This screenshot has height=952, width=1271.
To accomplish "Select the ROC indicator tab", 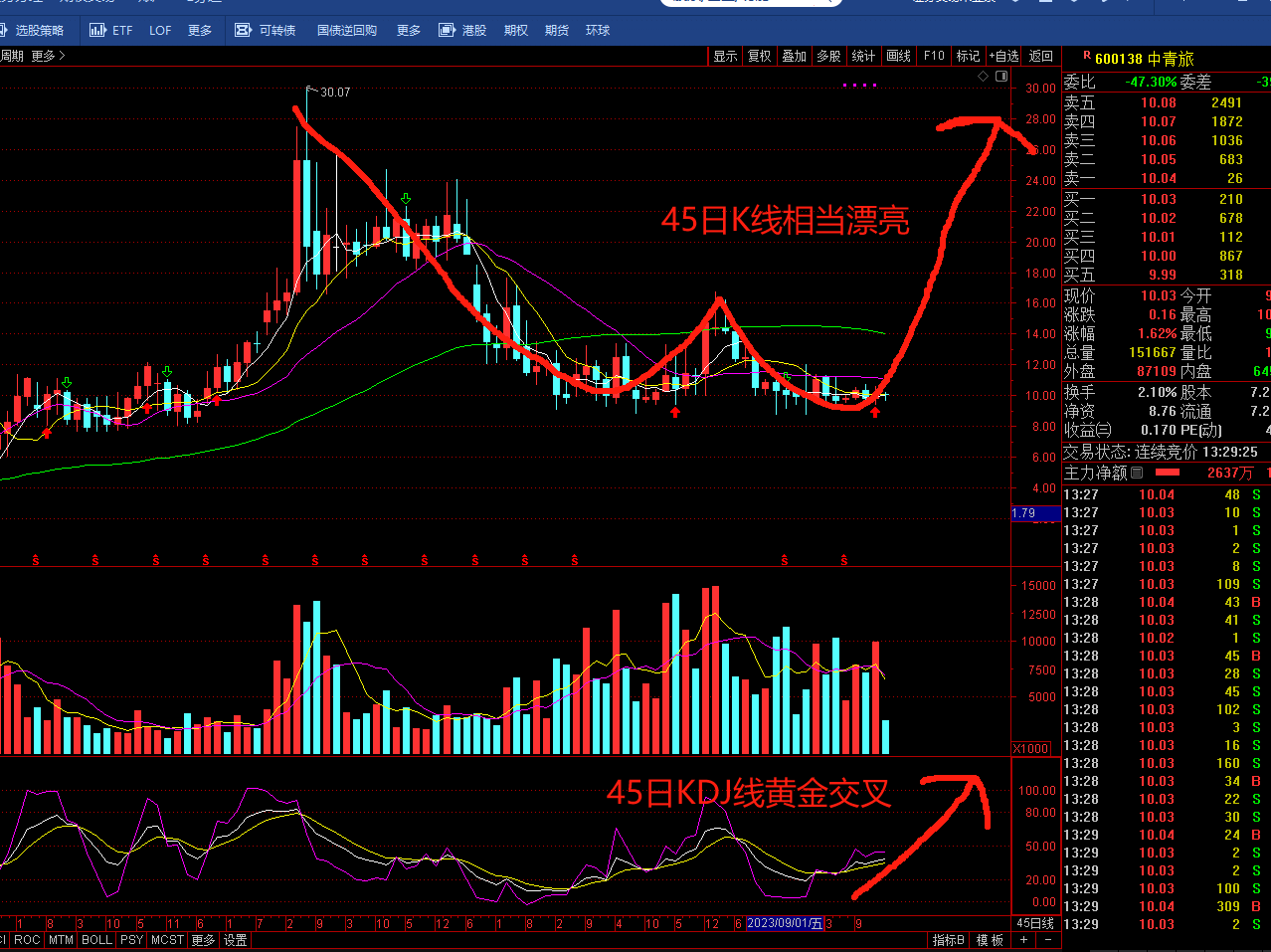I will click(x=27, y=940).
